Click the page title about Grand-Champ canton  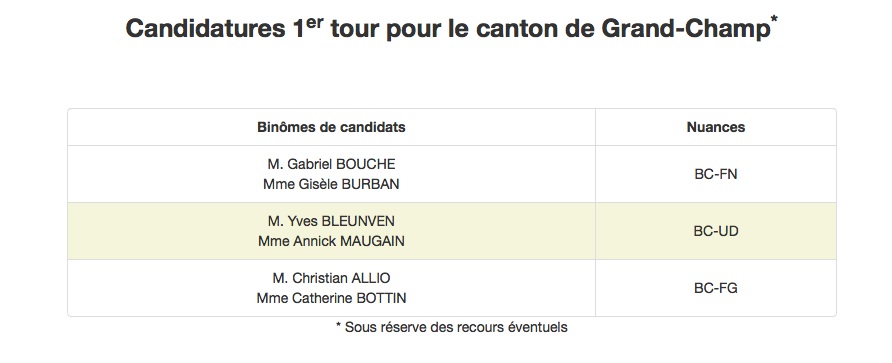(451, 28)
